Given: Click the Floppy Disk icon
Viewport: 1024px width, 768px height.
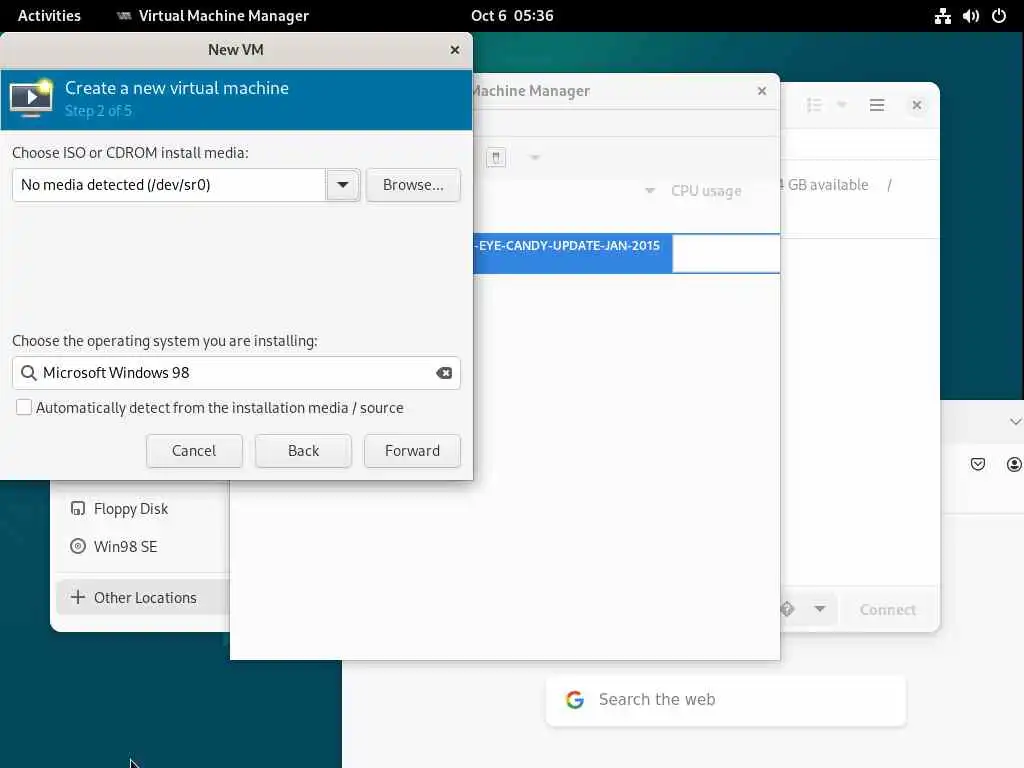Looking at the screenshot, I should 78,508.
